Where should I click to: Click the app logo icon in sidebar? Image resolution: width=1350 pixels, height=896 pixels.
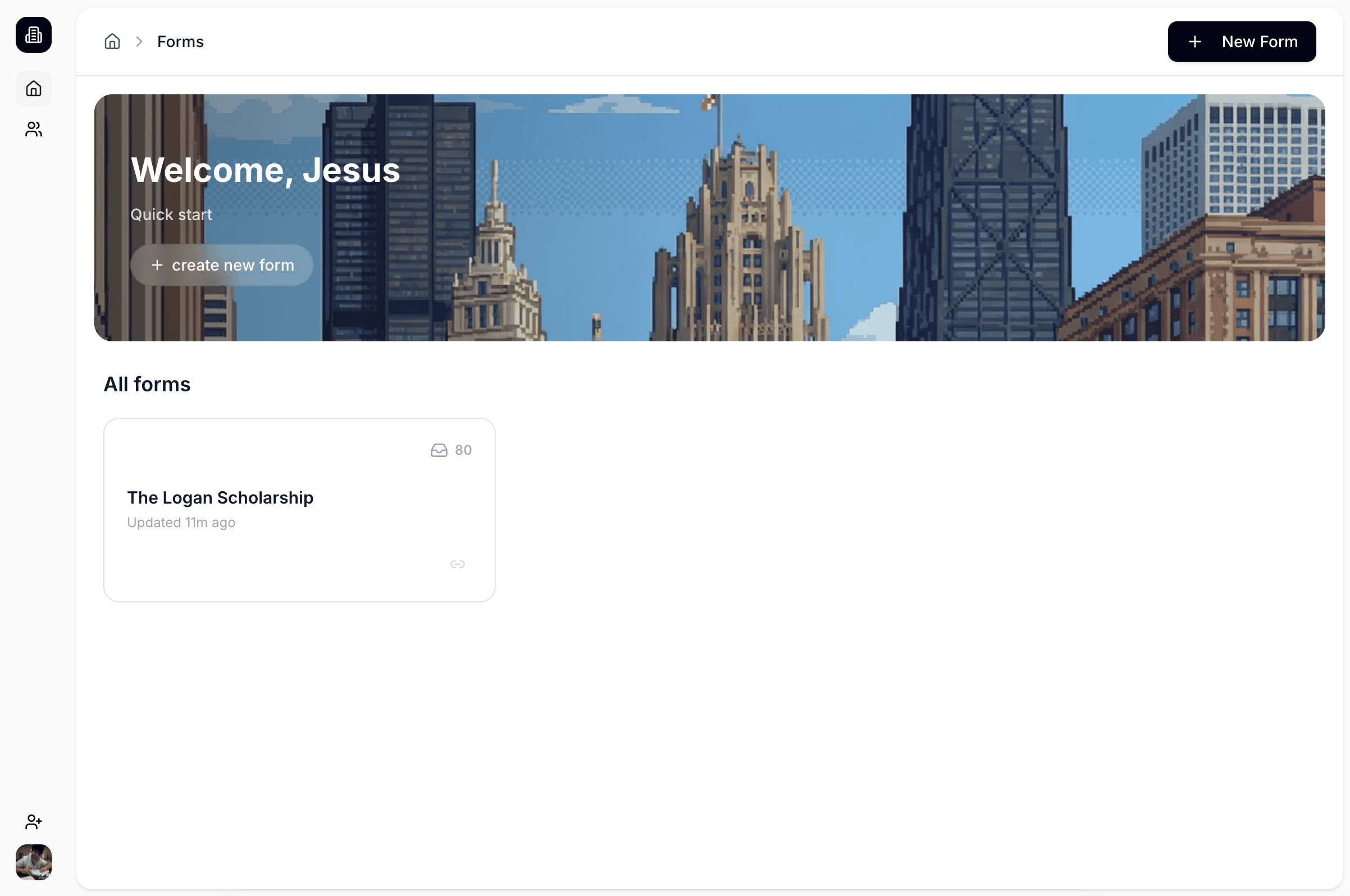(34, 35)
